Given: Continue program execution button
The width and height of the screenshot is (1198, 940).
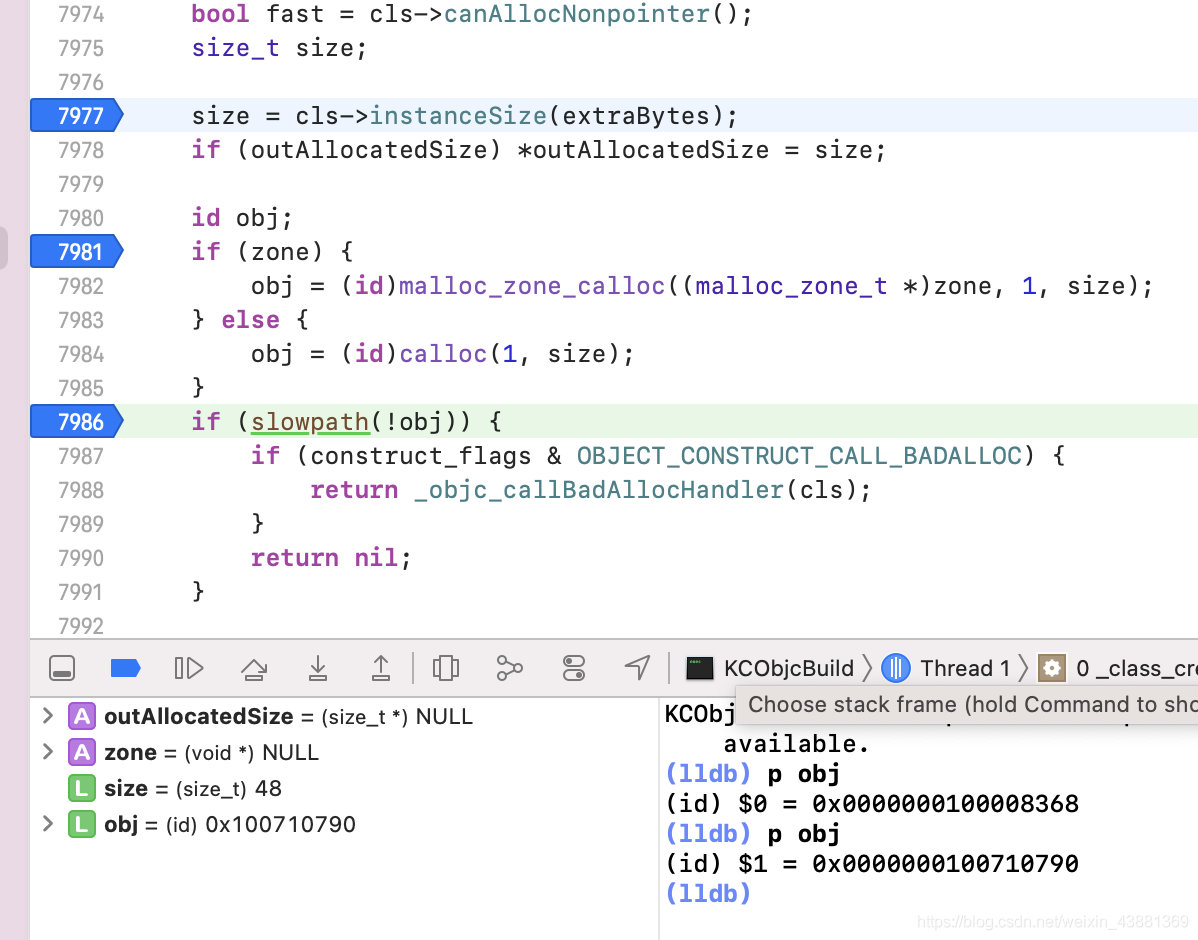Looking at the screenshot, I should pos(189,668).
